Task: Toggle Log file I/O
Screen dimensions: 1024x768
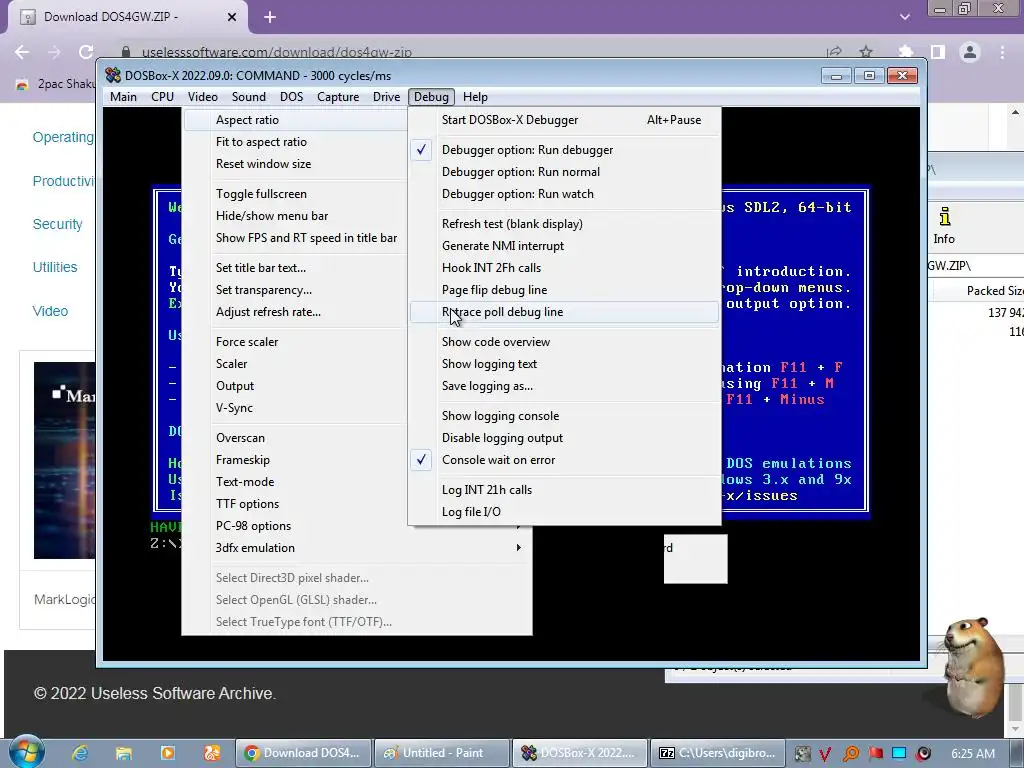Action: (565, 512)
